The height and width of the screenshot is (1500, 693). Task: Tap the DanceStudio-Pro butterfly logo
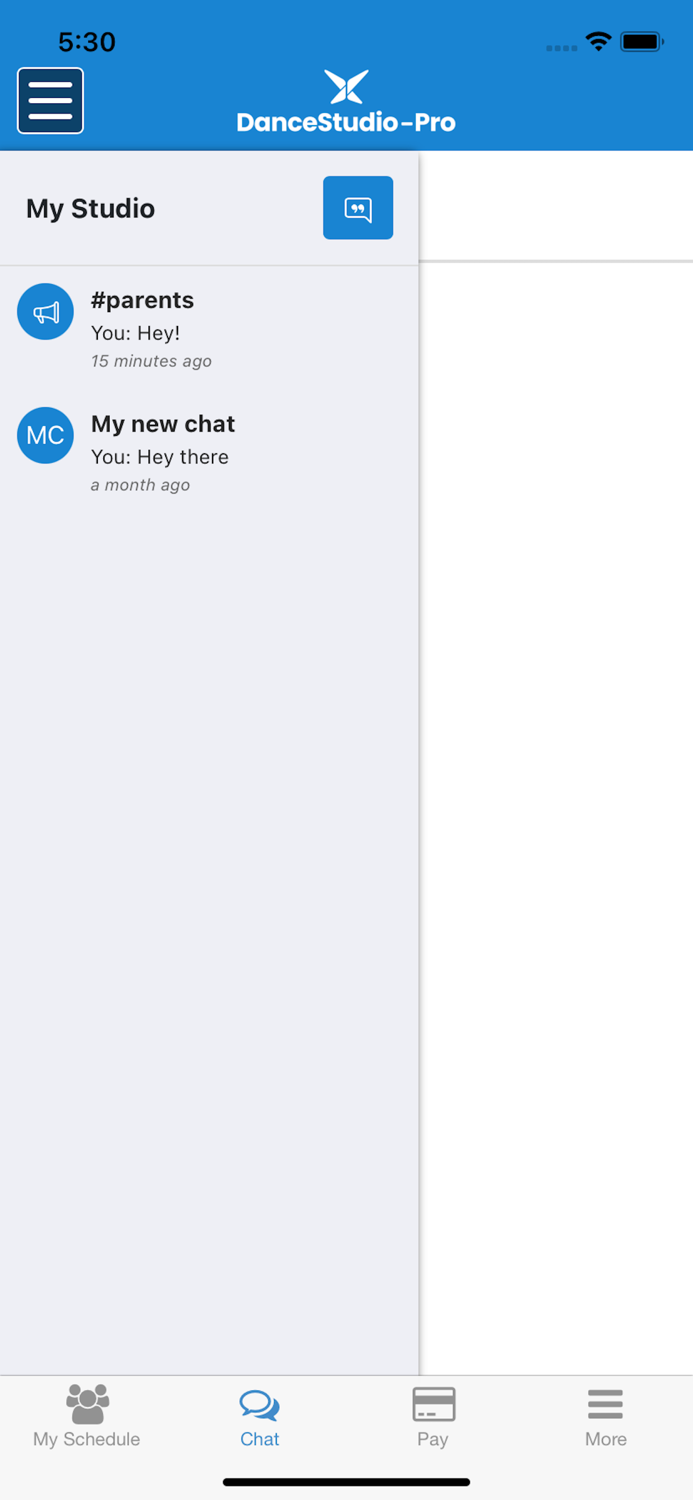(x=346, y=87)
